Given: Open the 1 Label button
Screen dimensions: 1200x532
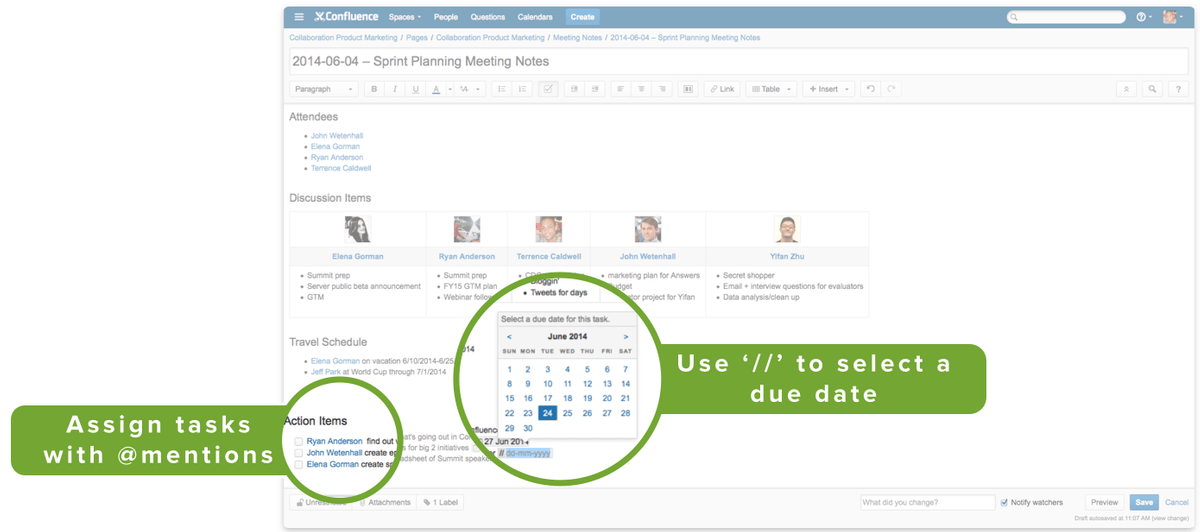Looking at the screenshot, I should pos(441,502).
